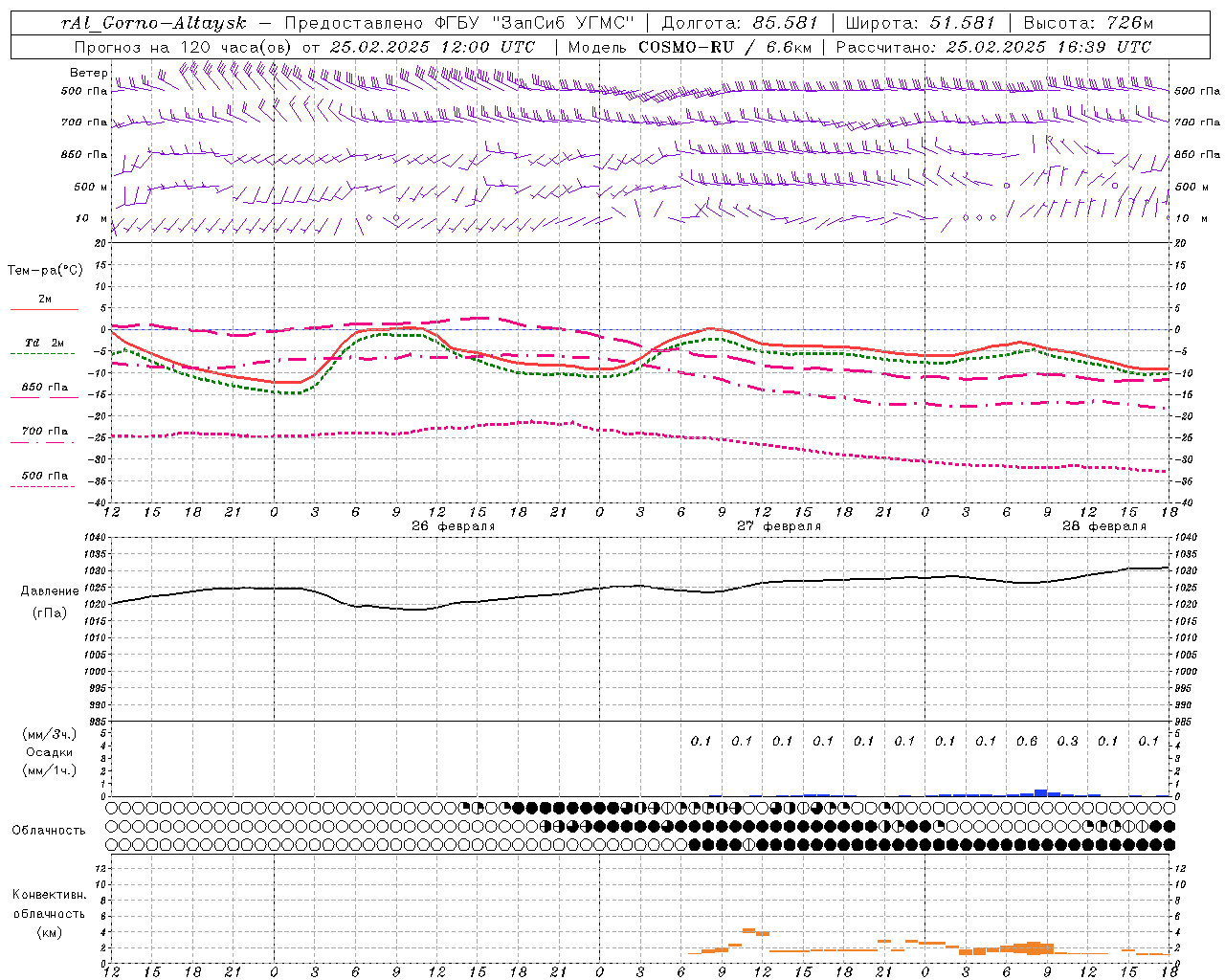The image size is (1225, 980).
Task: Click the Td 2м dew point legend entry
Action: pyautogui.click(x=44, y=343)
